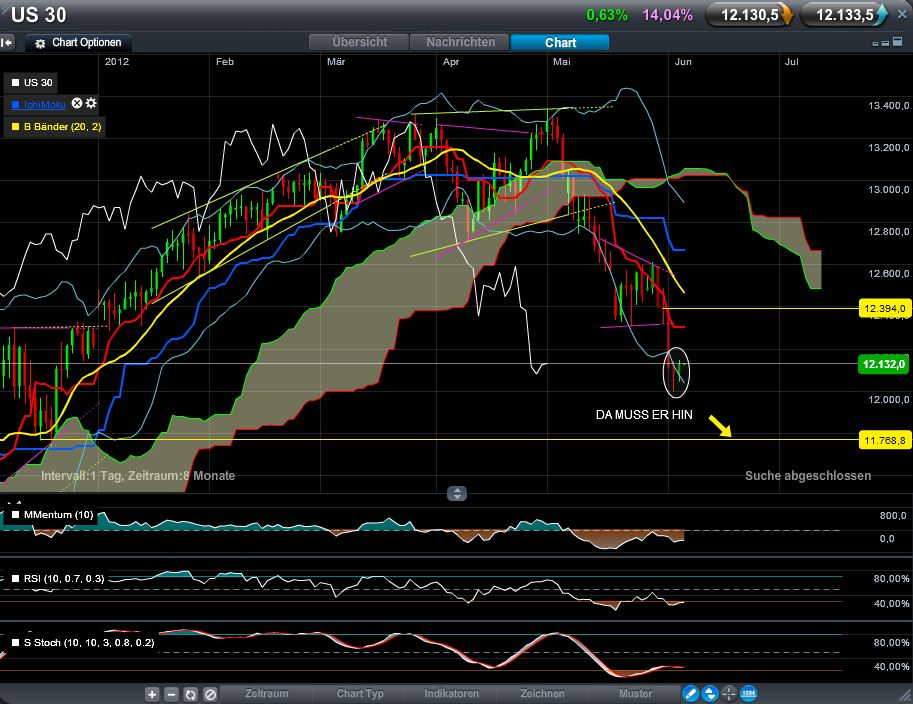Click the sell price button 12.130,5
This screenshot has width=913, height=704.
(x=749, y=15)
